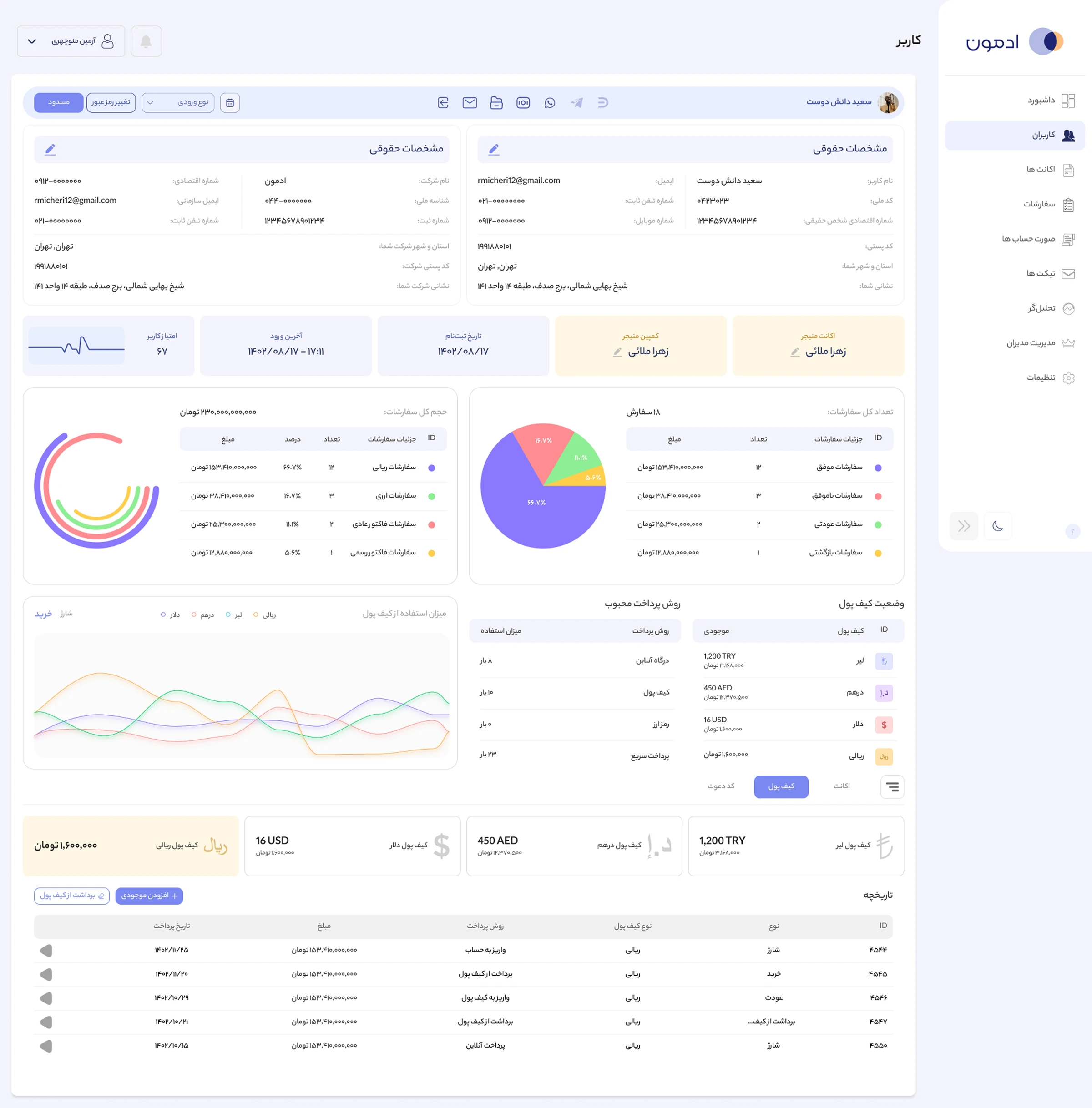The image size is (1092, 1108).
Task: Expand history row 4545 arrow
Action: pyautogui.click(x=46, y=974)
